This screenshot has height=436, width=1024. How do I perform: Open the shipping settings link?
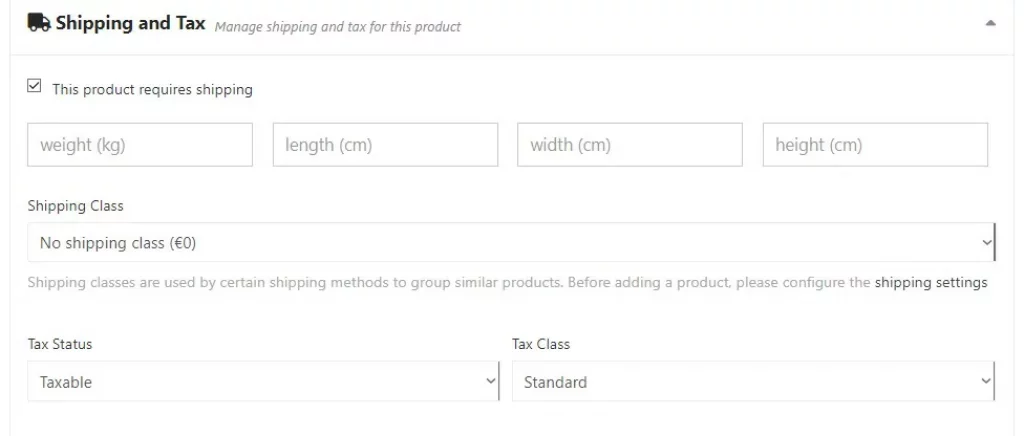tap(931, 282)
